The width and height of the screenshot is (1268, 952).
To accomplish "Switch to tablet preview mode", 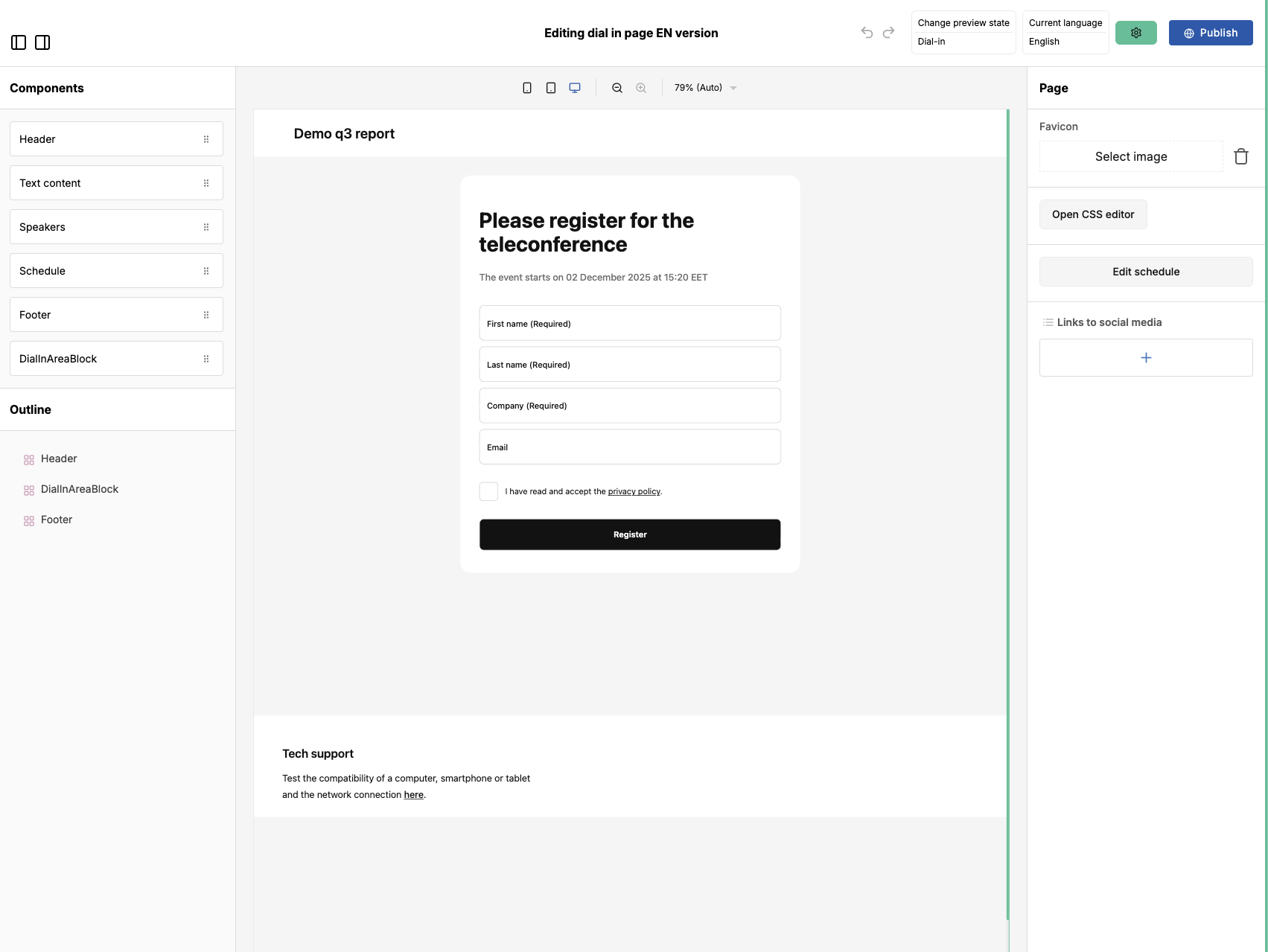I will pos(551,87).
